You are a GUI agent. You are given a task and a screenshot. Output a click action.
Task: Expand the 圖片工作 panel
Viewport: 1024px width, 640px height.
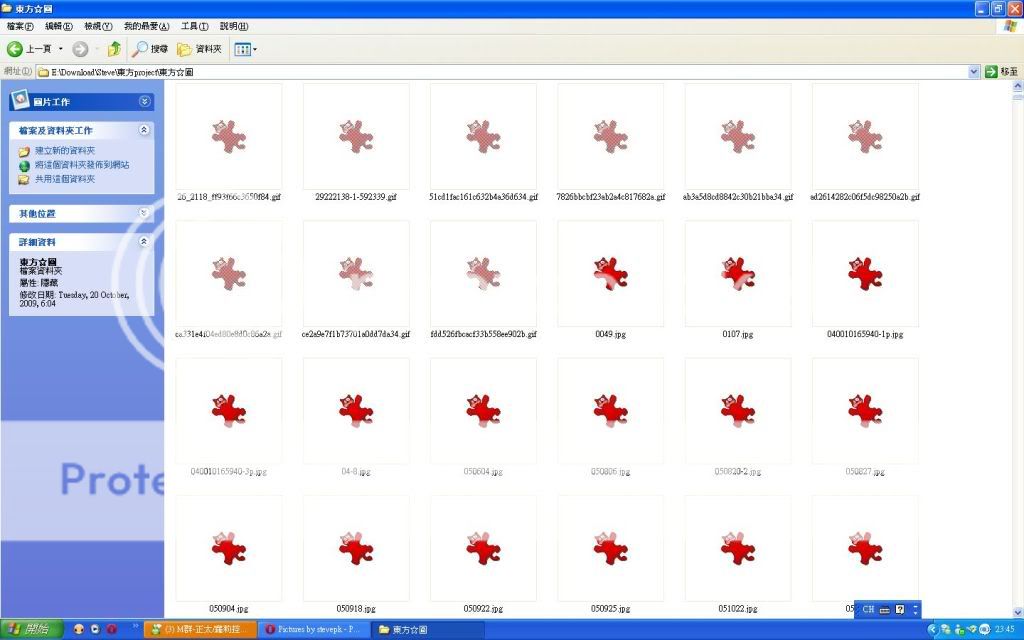pos(145,102)
